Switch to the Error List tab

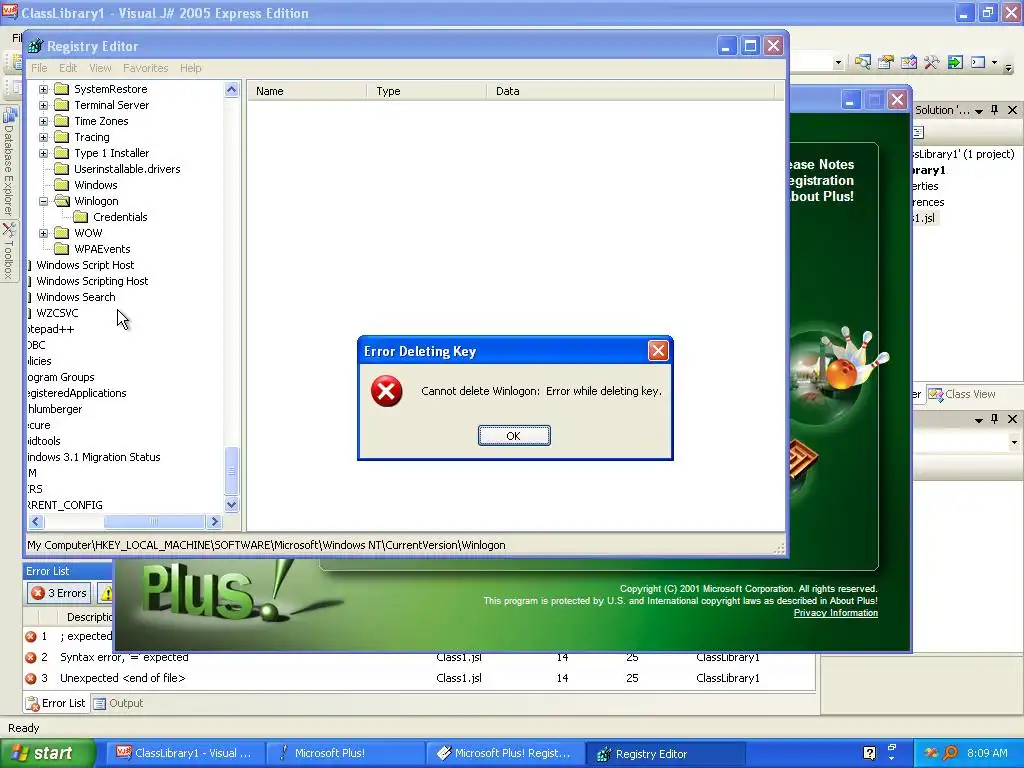click(x=56, y=703)
